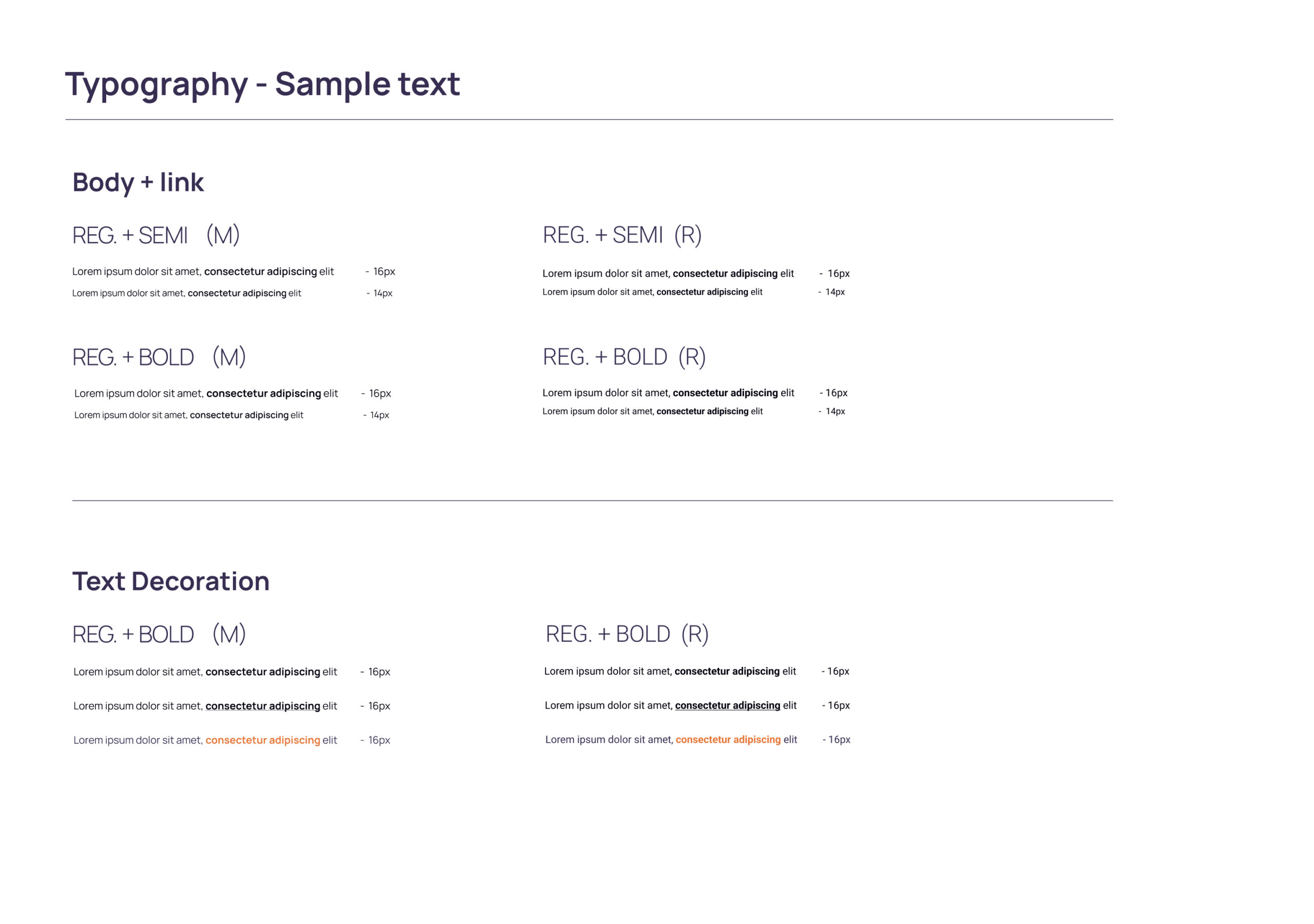
Task: Click the divider line above Text Decoration
Action: [592, 501]
